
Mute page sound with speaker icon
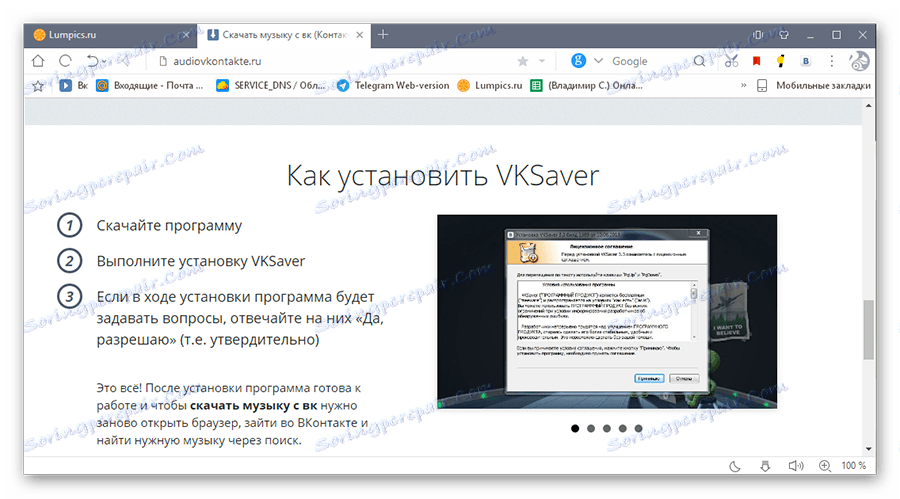coord(796,466)
